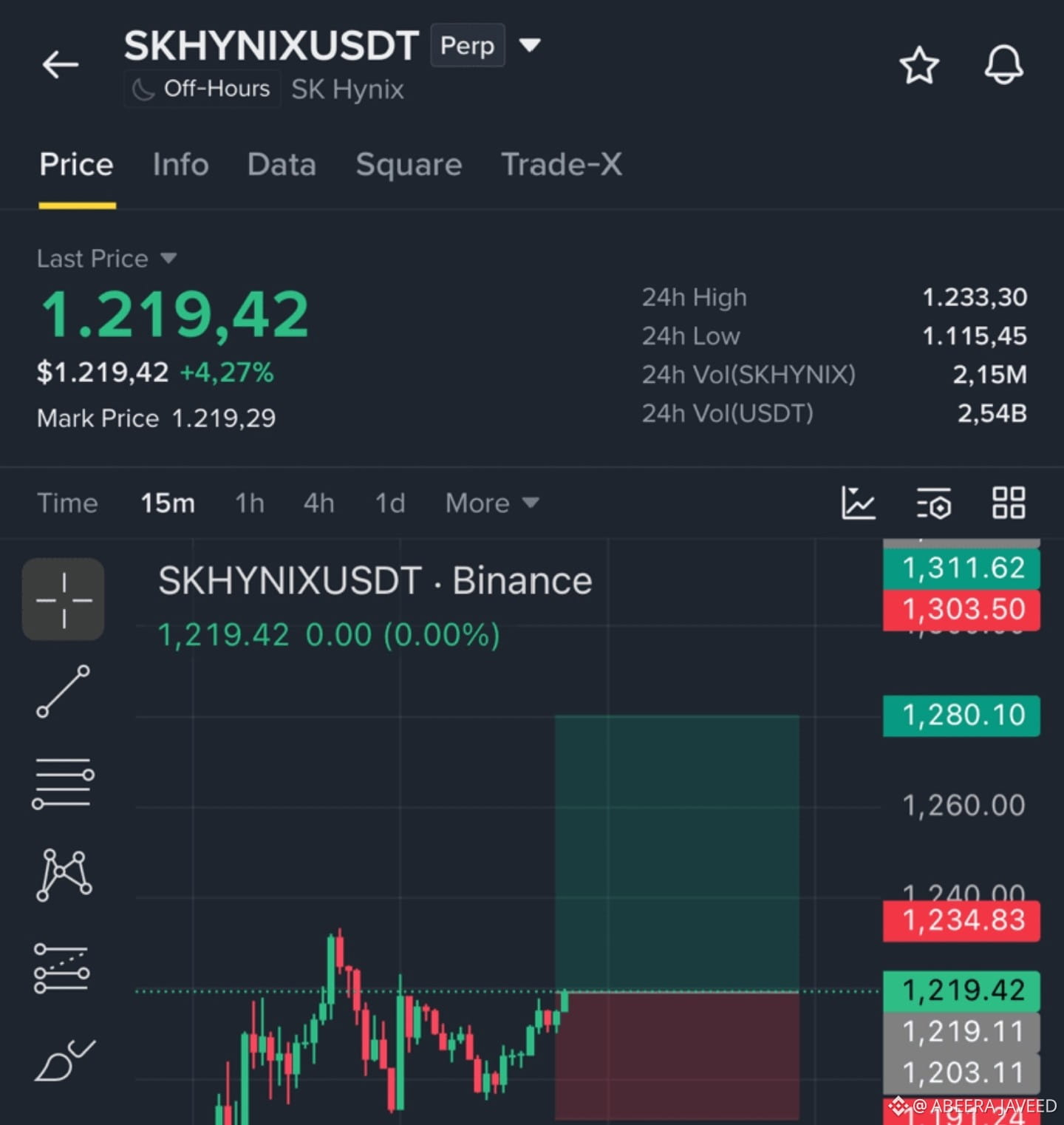Select the horizontal lines drawing tool
The image size is (1064, 1125).
coord(64,784)
